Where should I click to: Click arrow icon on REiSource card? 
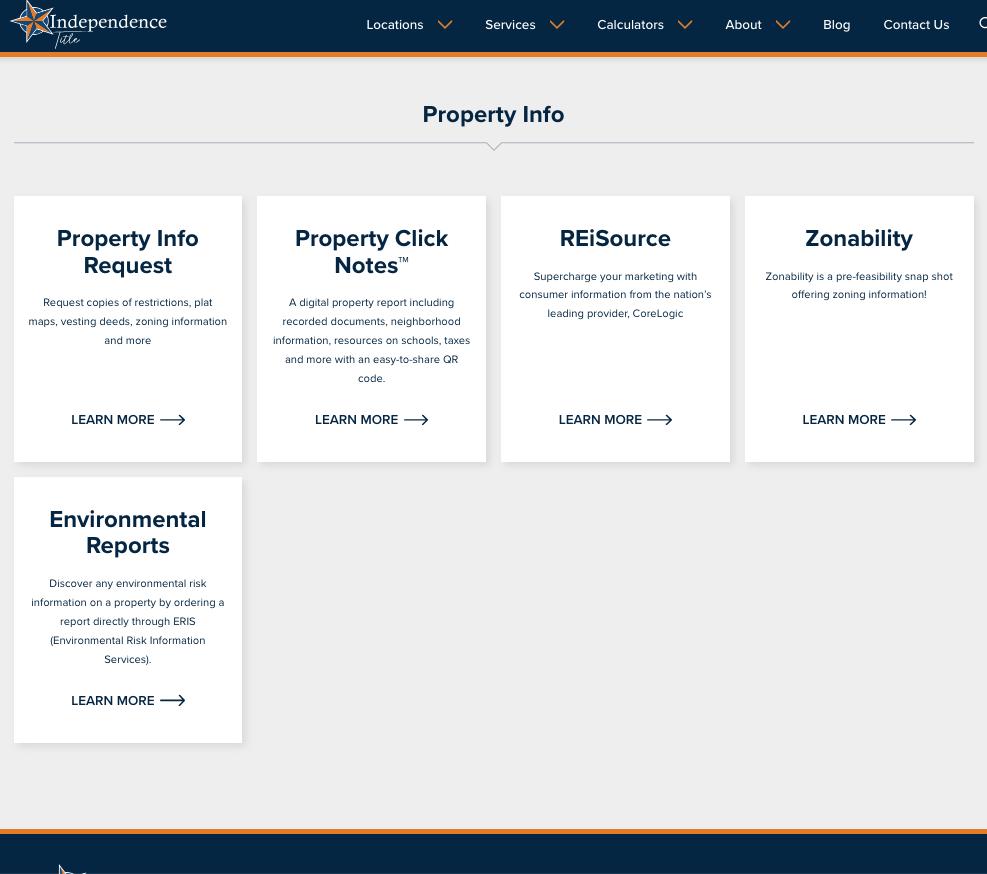tap(660, 420)
